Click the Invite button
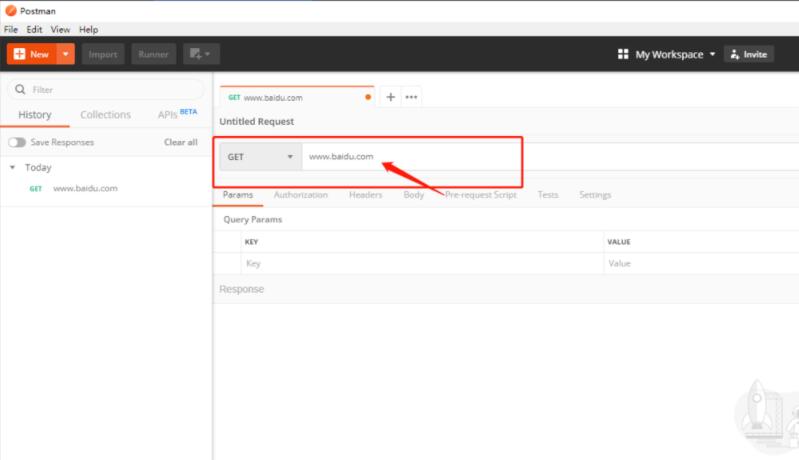Viewport: 799px width, 460px height. coord(749,54)
